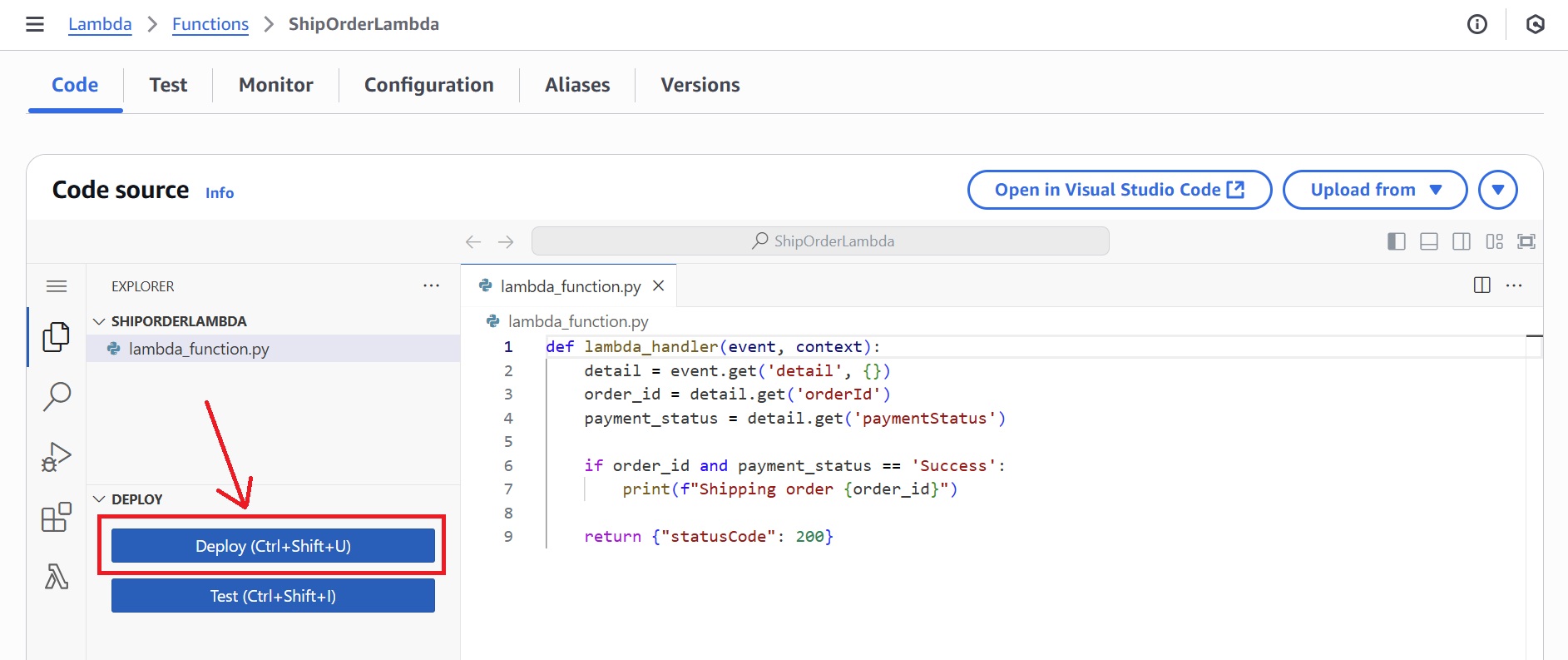Open the Upload from dropdown
The width and height of the screenshot is (1568, 660).
click(1375, 190)
